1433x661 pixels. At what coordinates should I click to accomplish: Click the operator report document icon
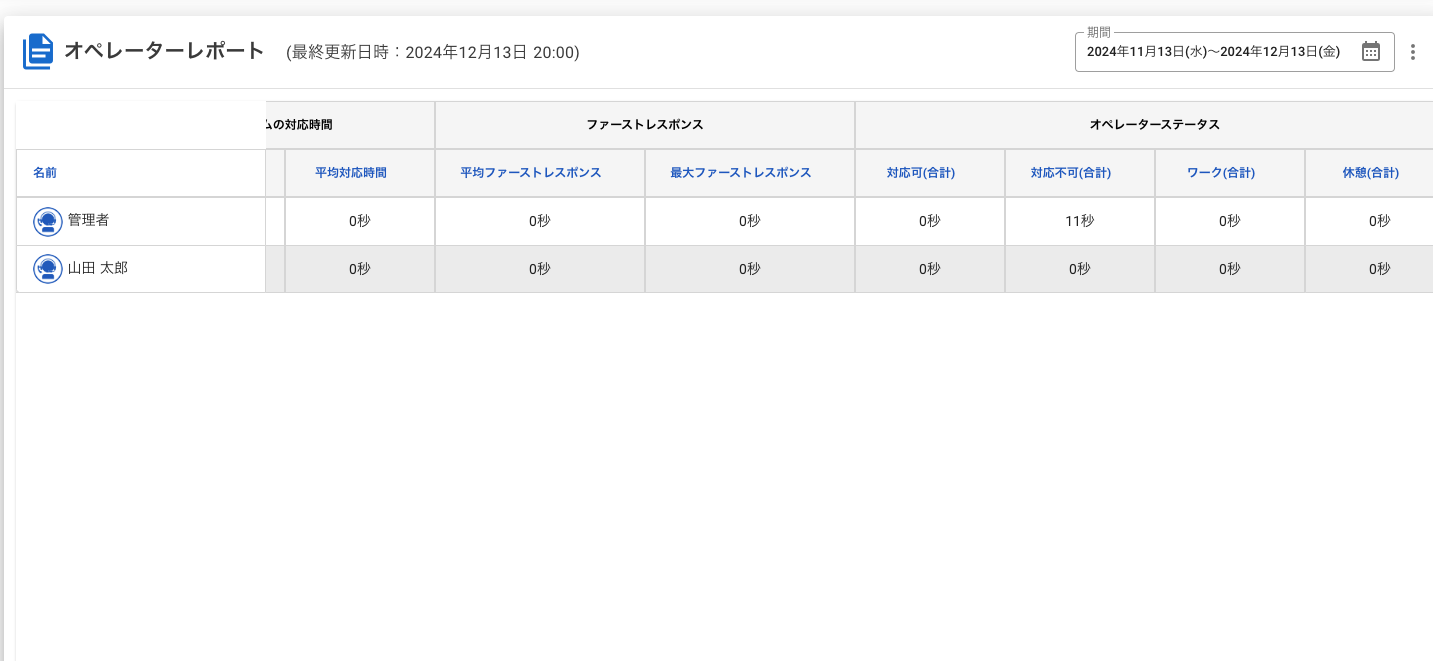(x=37, y=51)
